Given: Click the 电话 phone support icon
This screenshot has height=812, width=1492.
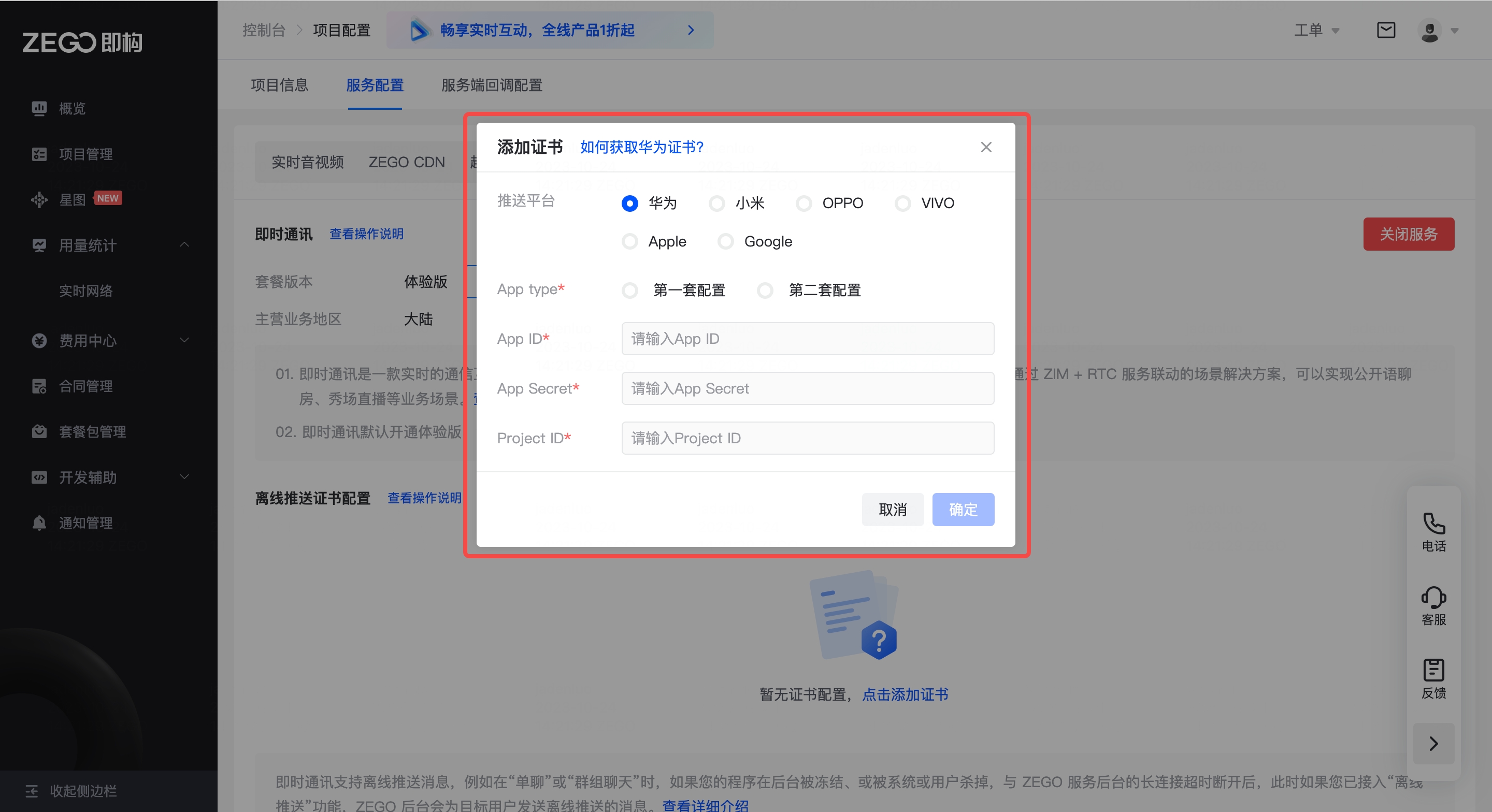Looking at the screenshot, I should click(1433, 524).
